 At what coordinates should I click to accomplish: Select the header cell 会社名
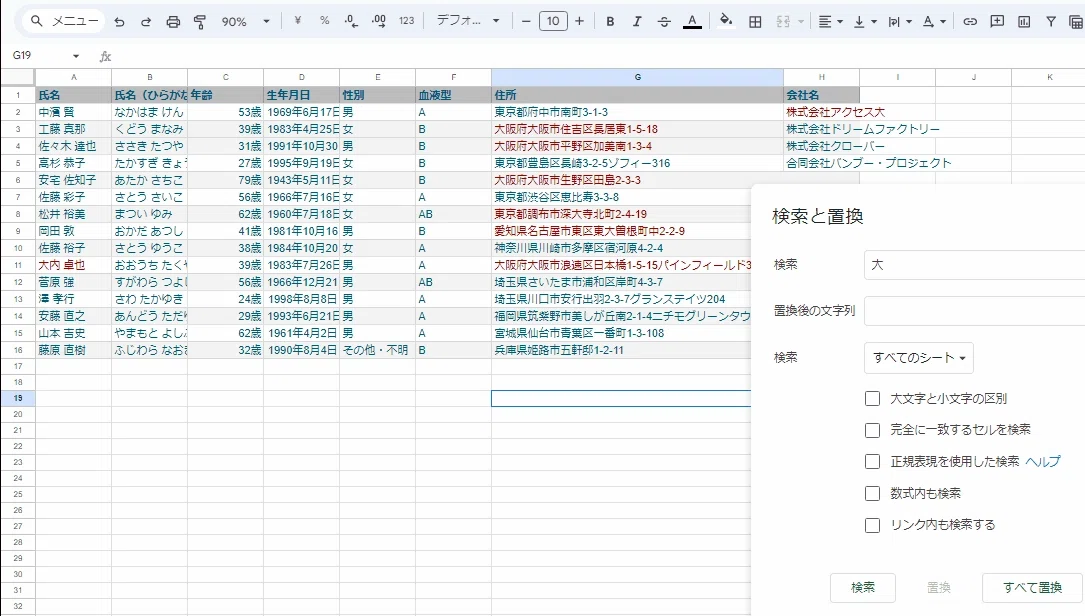point(821,95)
